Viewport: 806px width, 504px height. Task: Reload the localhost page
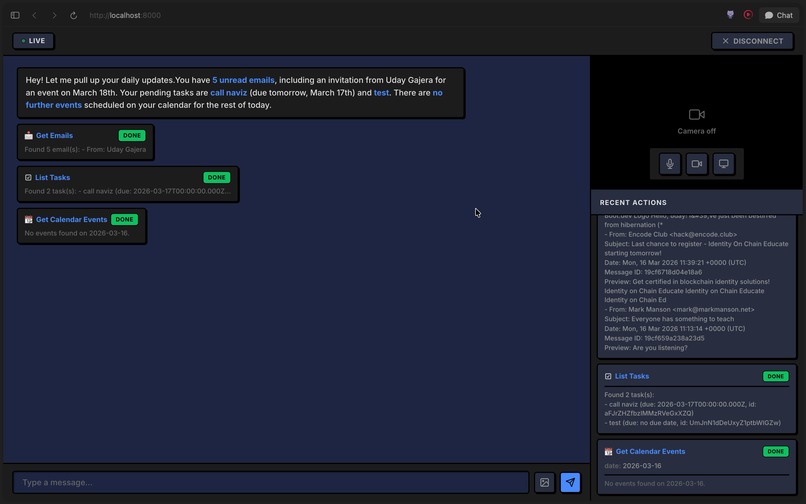(x=74, y=15)
